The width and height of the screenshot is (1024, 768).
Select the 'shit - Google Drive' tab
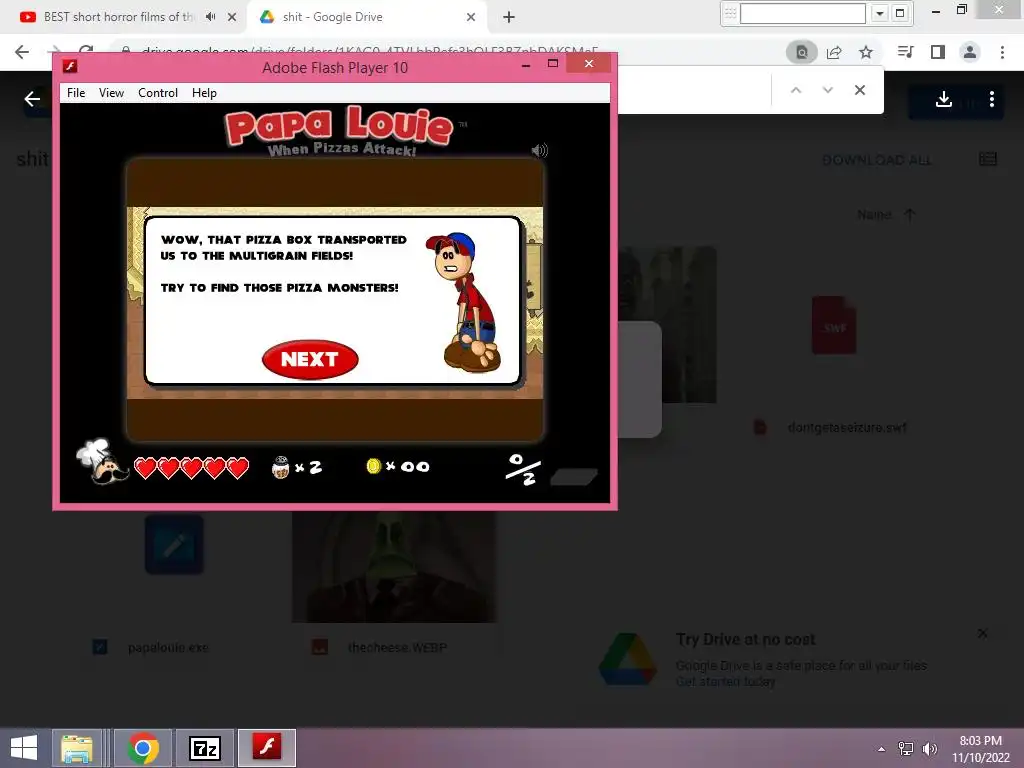click(332, 17)
